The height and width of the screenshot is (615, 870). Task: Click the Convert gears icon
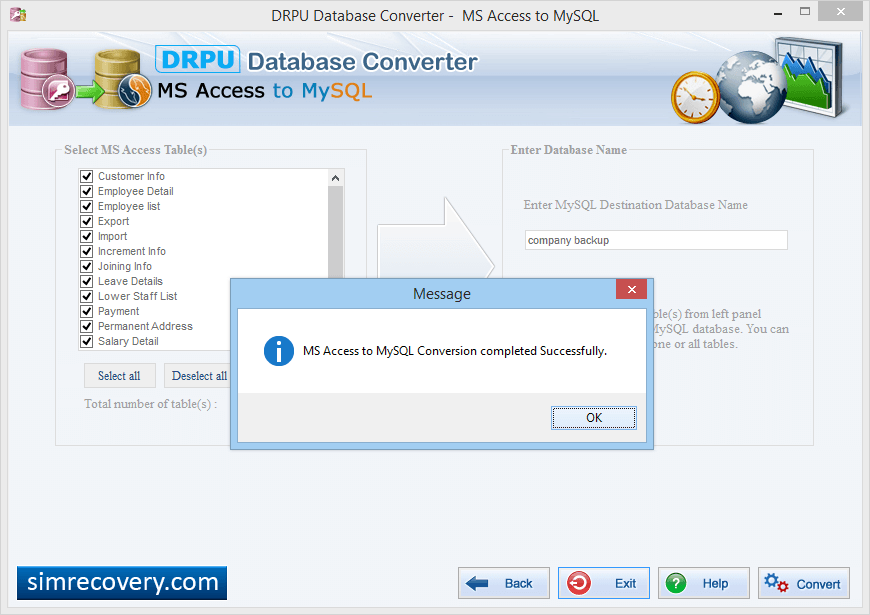(776, 583)
